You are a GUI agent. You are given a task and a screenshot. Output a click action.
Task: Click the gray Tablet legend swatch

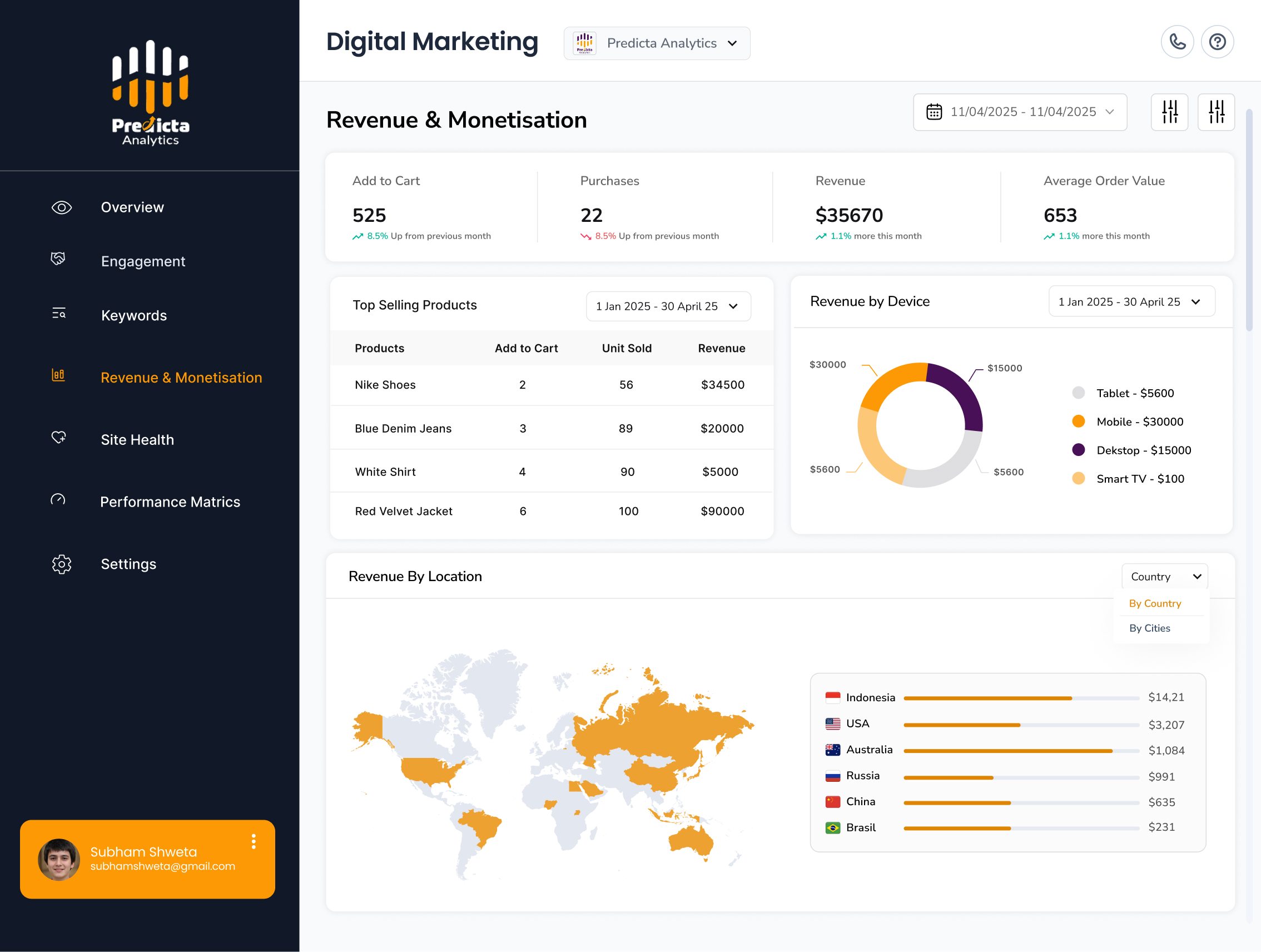tap(1078, 393)
